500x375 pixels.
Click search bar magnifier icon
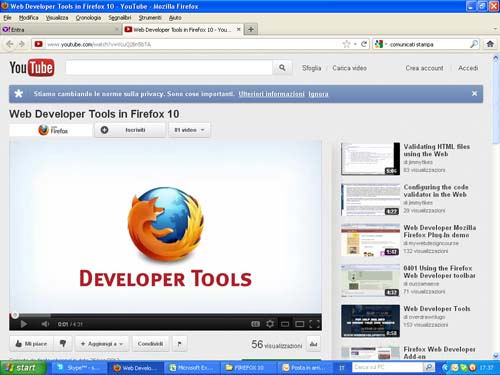click(x=474, y=44)
